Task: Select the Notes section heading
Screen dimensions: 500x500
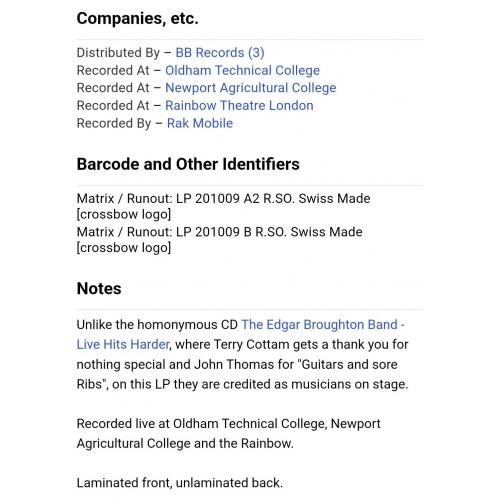Action: click(x=99, y=288)
